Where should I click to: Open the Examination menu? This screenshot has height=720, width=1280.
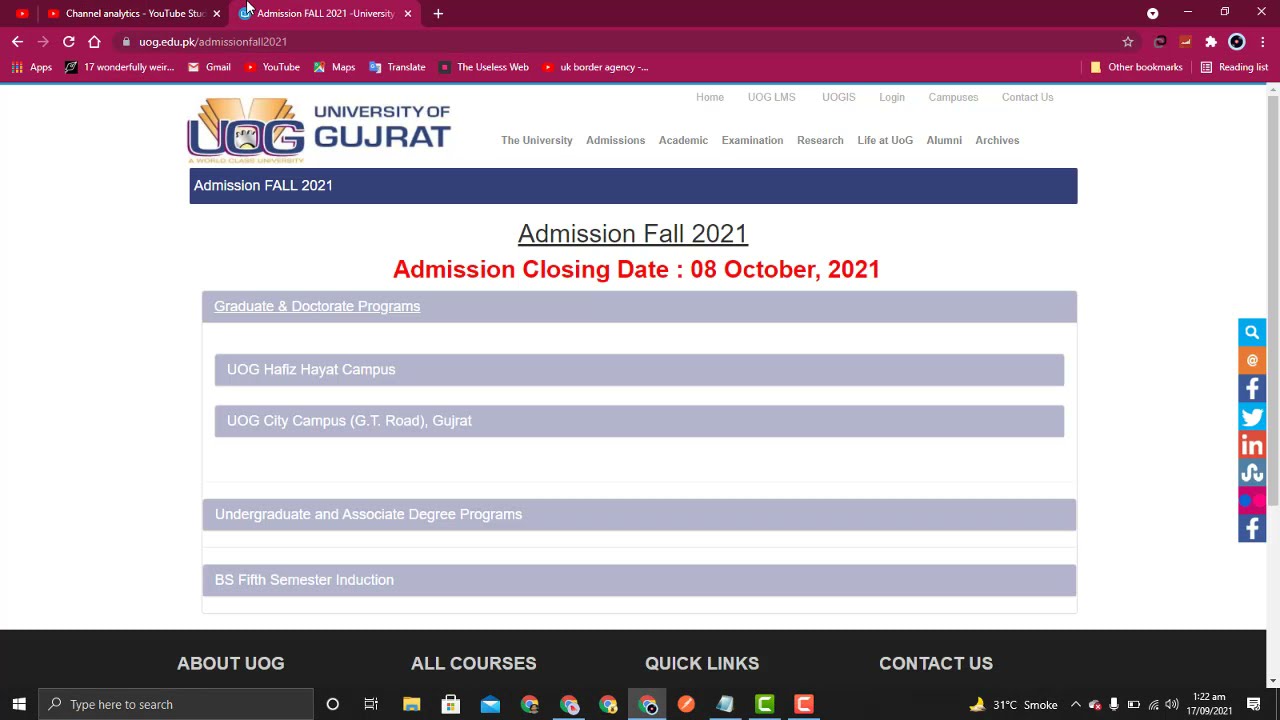(752, 140)
